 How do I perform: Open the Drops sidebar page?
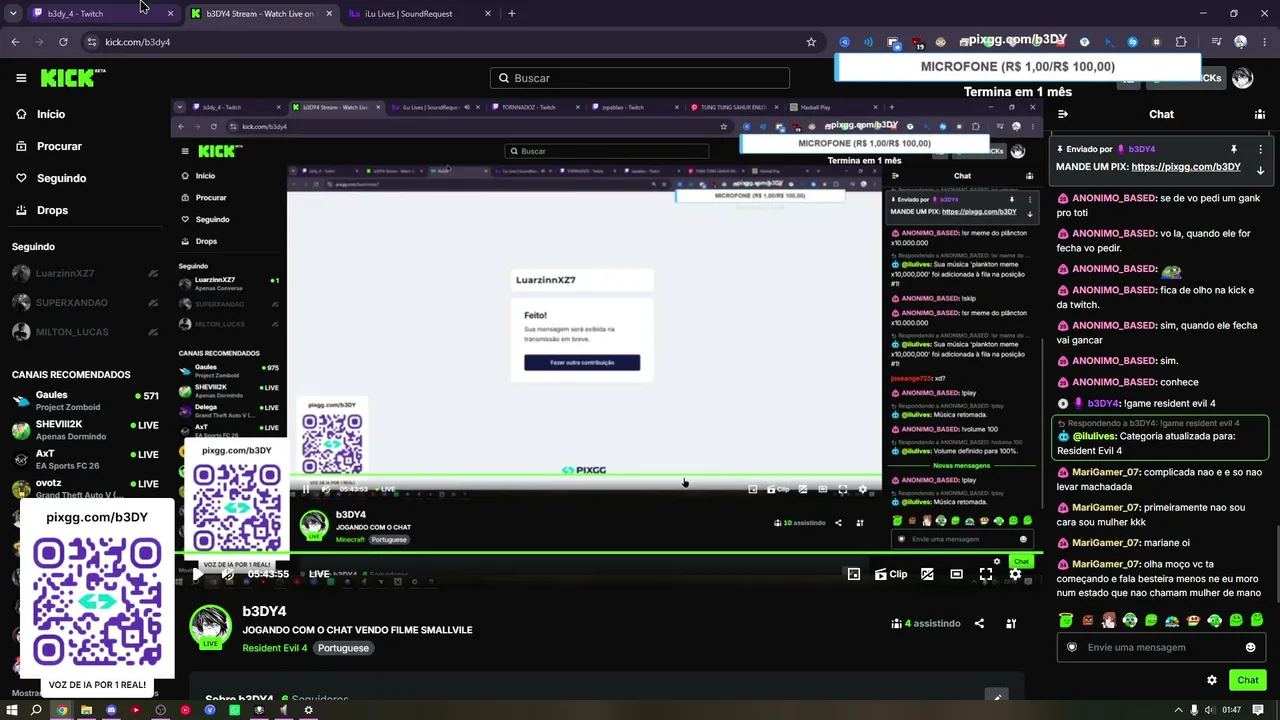pyautogui.click(x=52, y=210)
